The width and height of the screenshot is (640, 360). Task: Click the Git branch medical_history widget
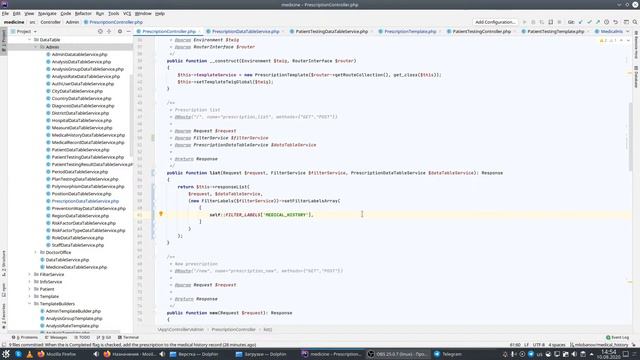click(x=599, y=345)
